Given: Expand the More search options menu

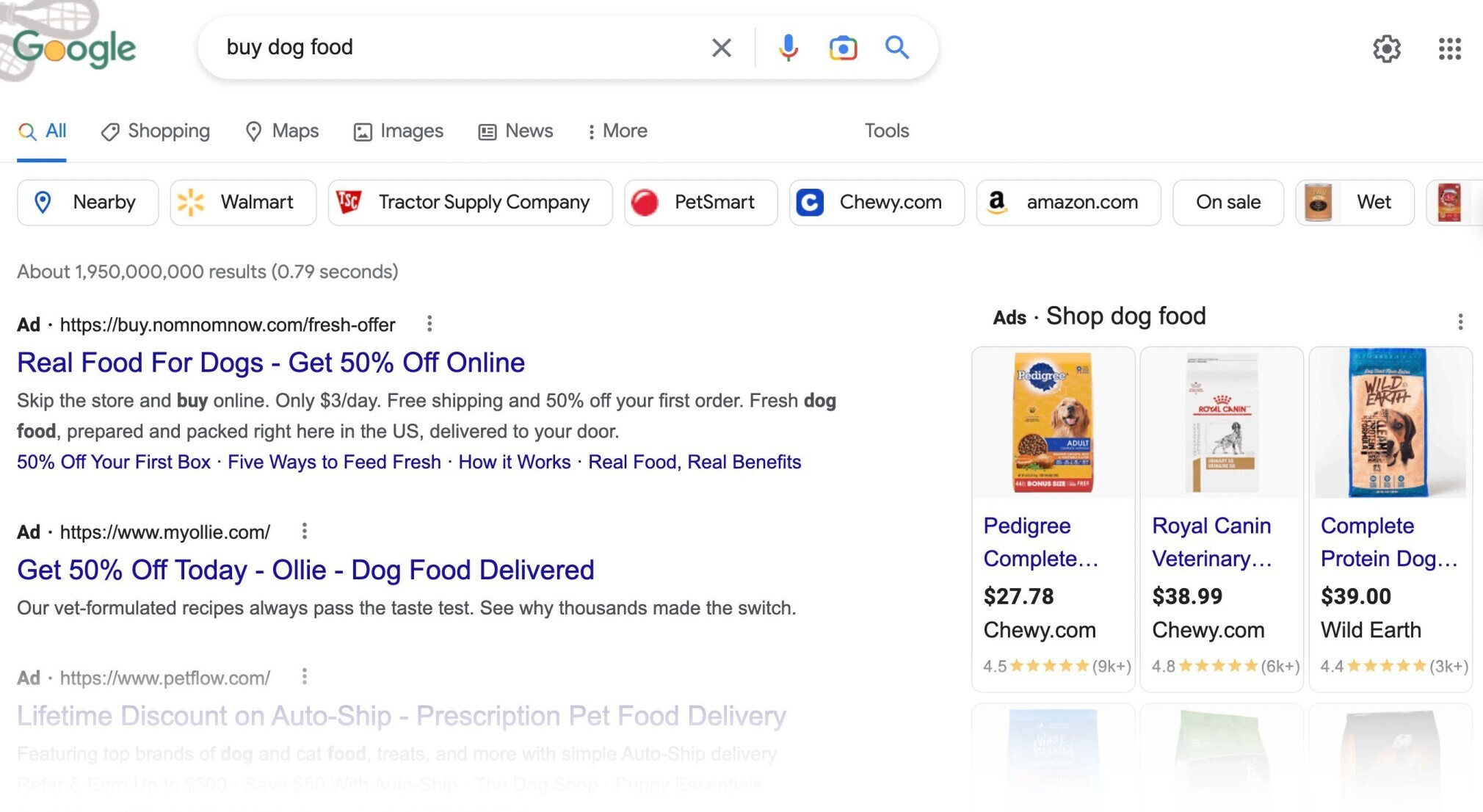Looking at the screenshot, I should (x=617, y=131).
